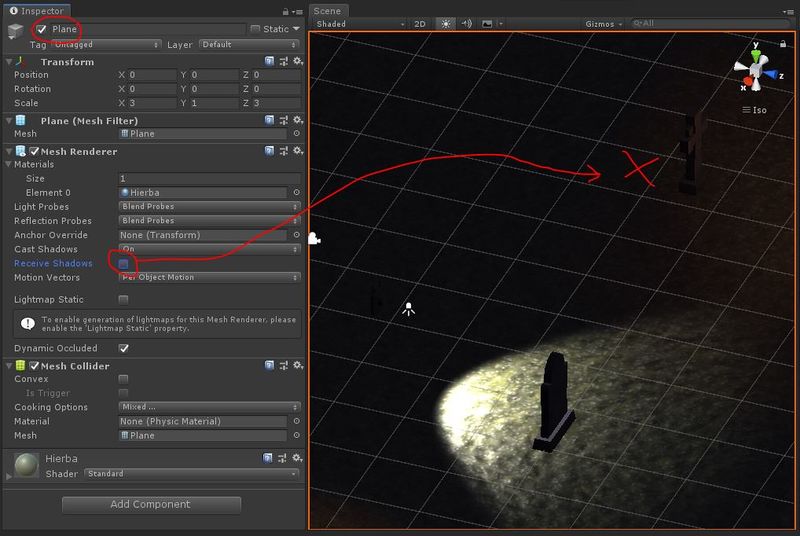
Task: Toggle the Receive Shadows checkbox
Action: (123, 264)
